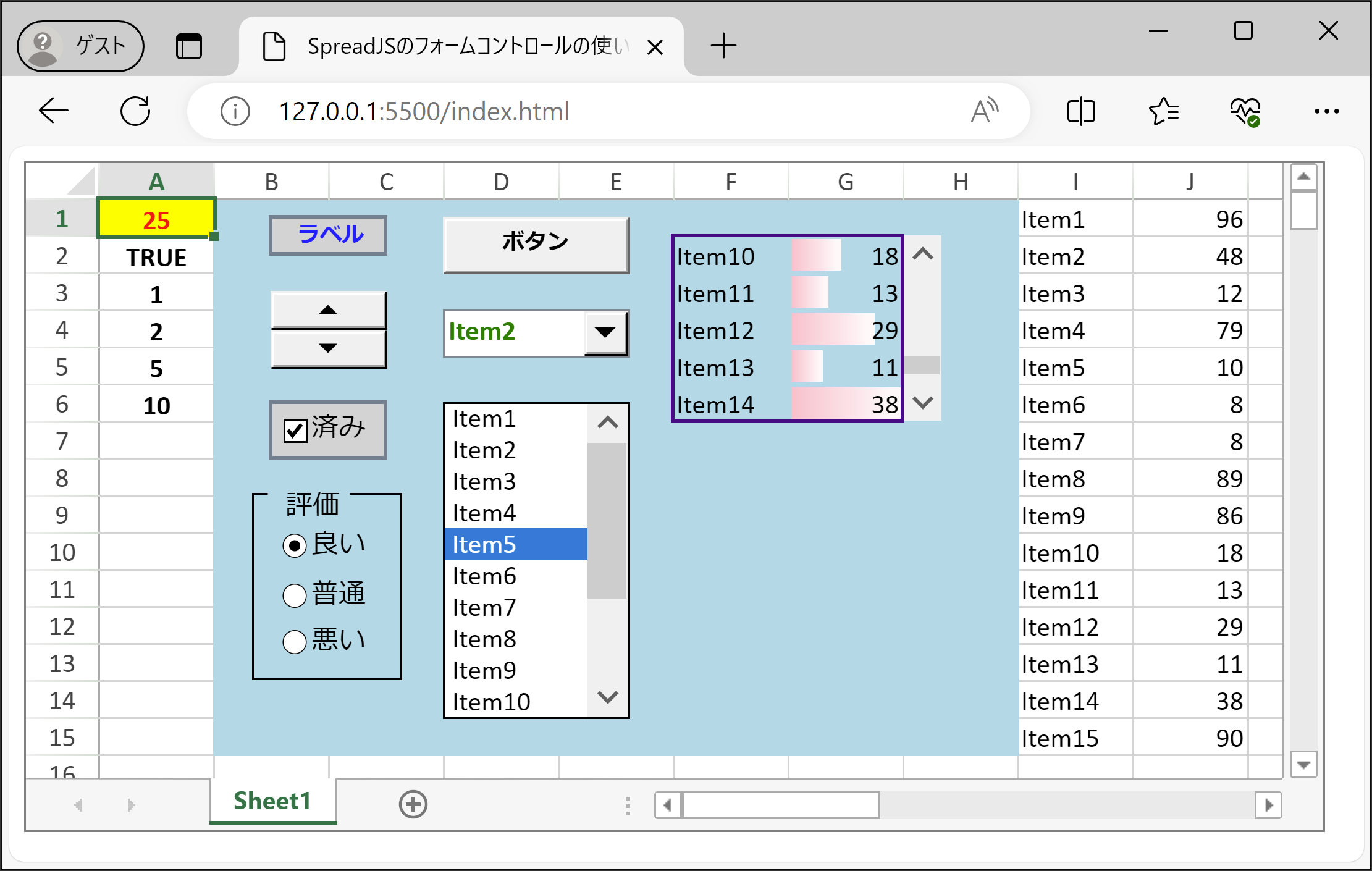Click the scroll bar control thumb beside Item13

click(x=922, y=365)
